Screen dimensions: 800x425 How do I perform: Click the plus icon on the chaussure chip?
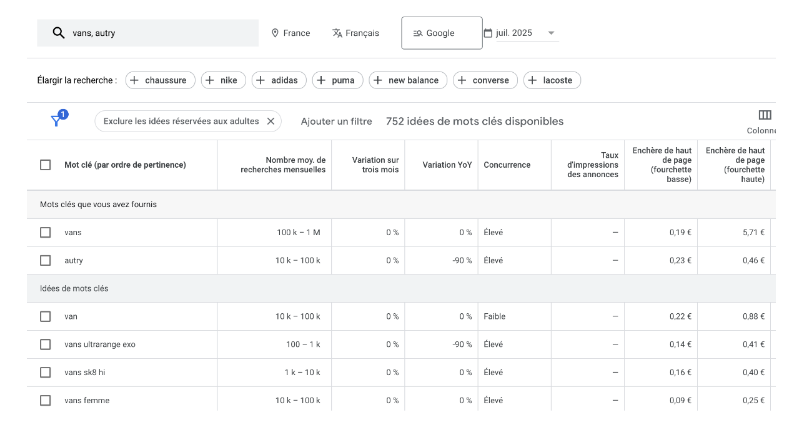(x=134, y=80)
